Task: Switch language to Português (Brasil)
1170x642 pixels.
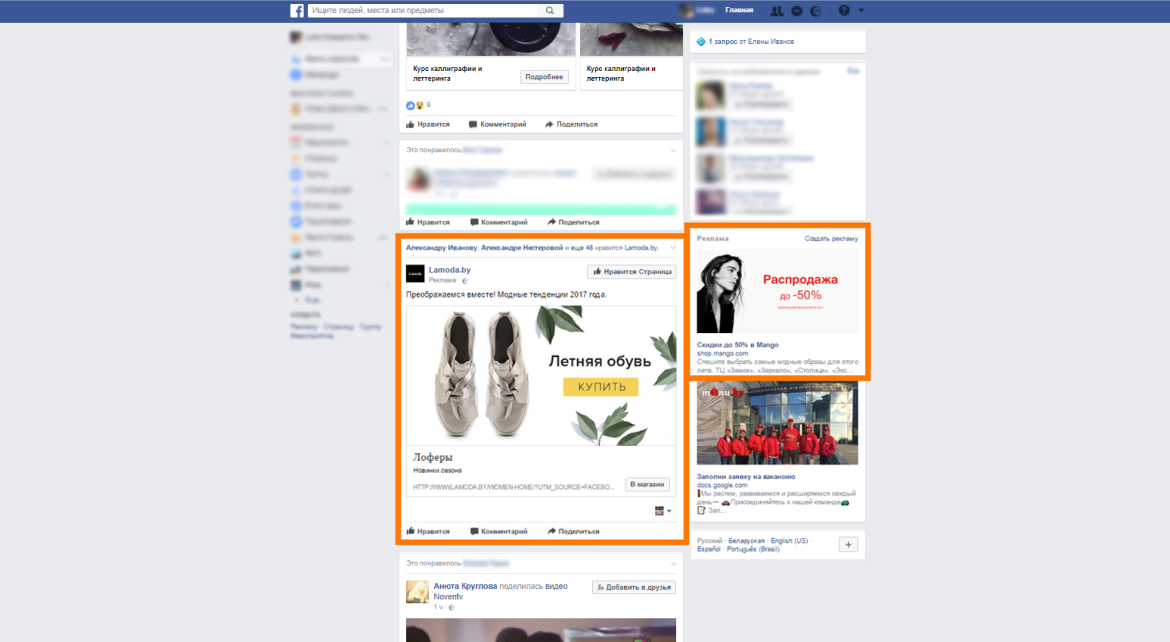Action: click(753, 549)
